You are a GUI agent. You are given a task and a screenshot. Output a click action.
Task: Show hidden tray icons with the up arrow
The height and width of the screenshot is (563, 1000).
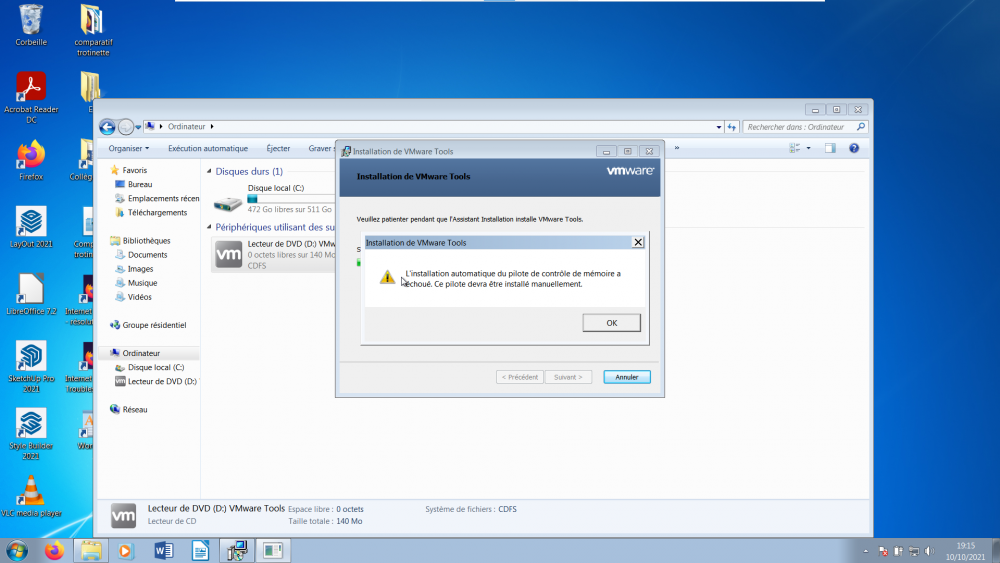[x=865, y=551]
